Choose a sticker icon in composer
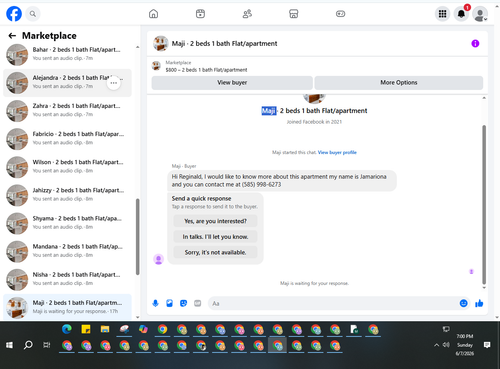Screen dimensions: 500x369 [x=183, y=303]
